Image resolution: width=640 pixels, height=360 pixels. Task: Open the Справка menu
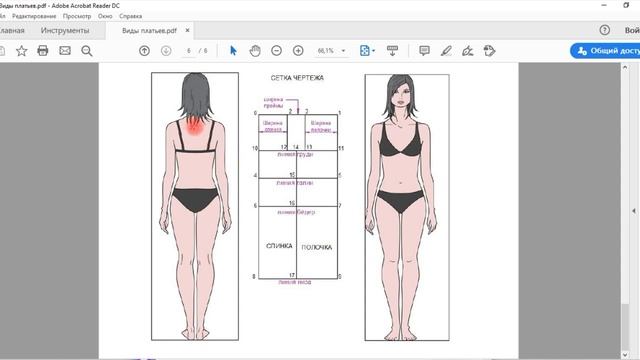tap(131, 16)
